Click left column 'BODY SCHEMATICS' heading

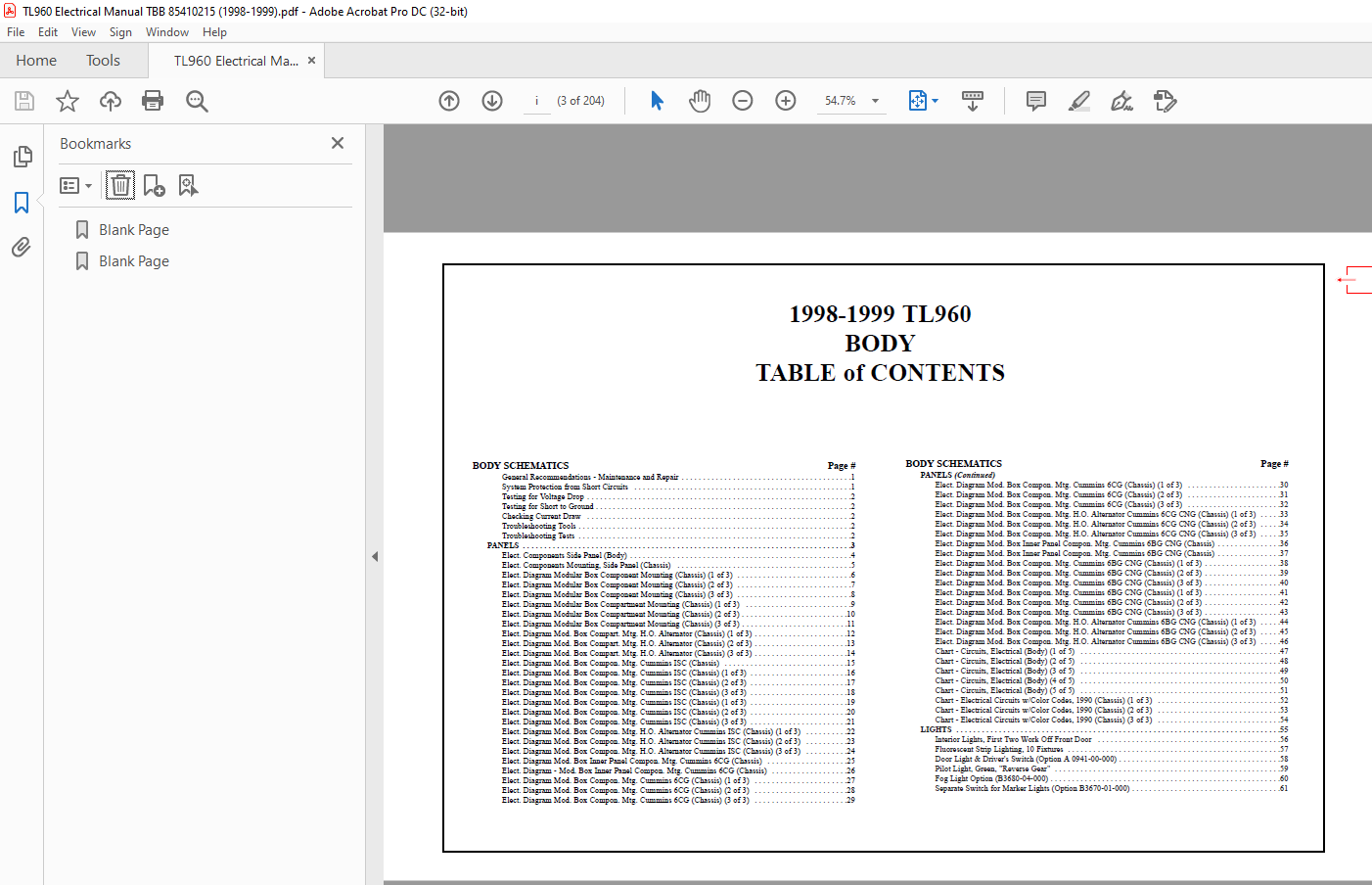[x=521, y=466]
